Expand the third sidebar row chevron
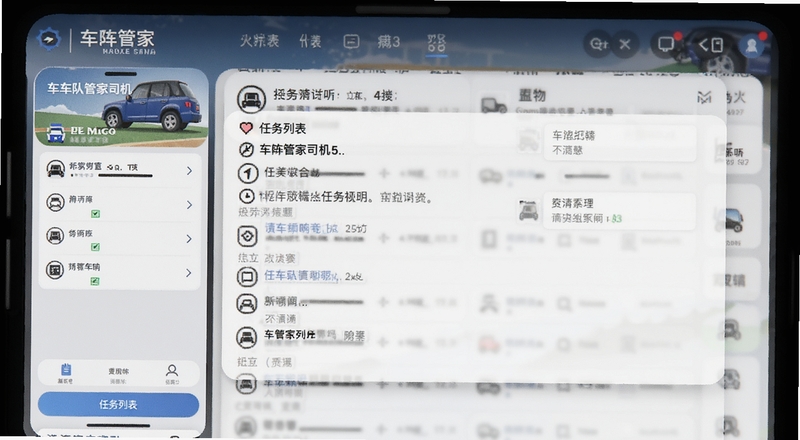800x440 pixels. [x=189, y=239]
